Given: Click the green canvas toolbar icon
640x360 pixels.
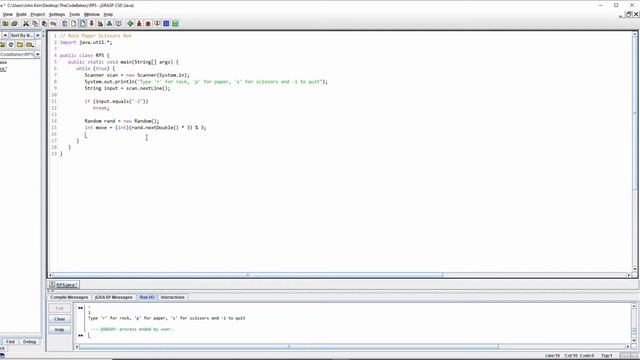Looking at the screenshot, I should [175, 24].
